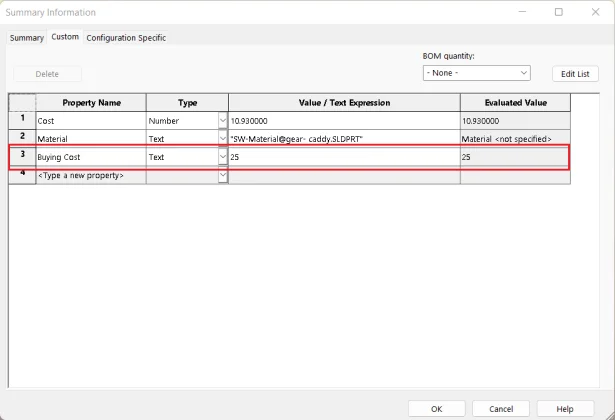
Task: Open Help for Summary Information
Action: point(565,408)
